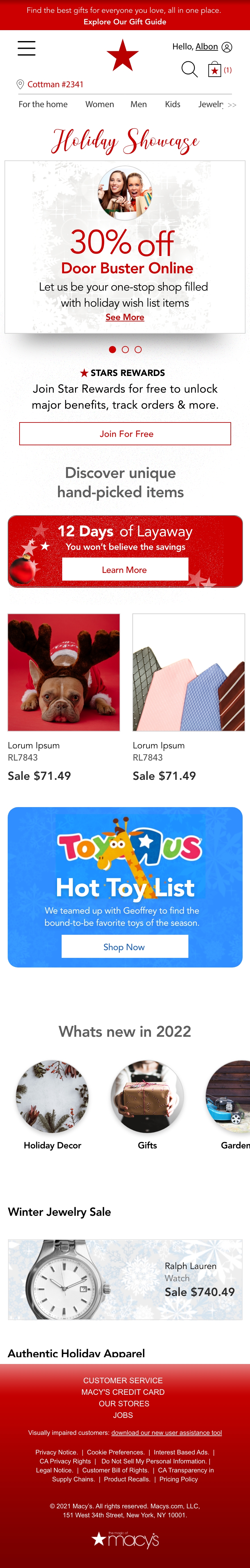The image size is (250, 1568).
Task: Open the Women category tab
Action: 100,104
